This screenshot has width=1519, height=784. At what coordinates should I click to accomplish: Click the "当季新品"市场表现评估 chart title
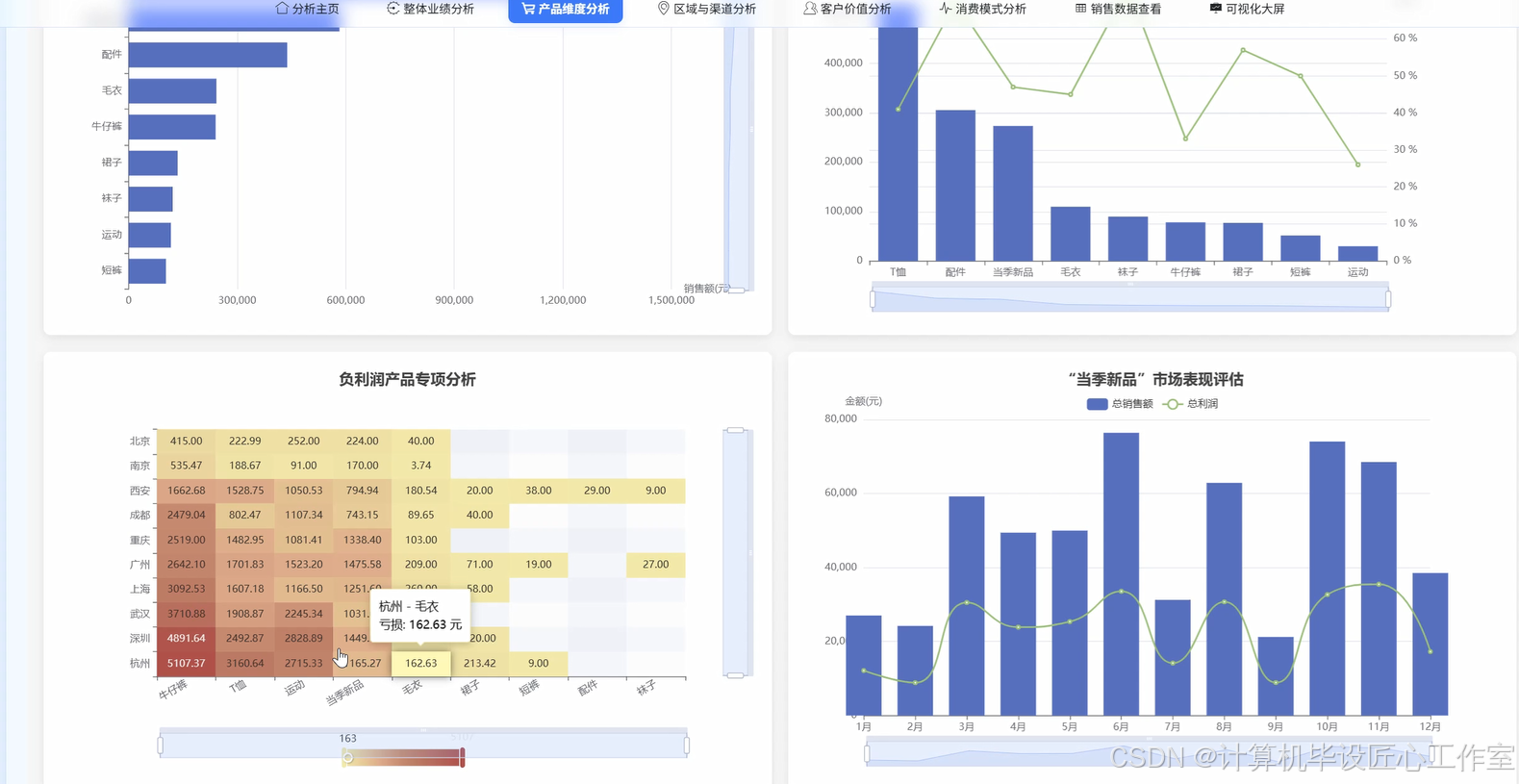[1154, 380]
